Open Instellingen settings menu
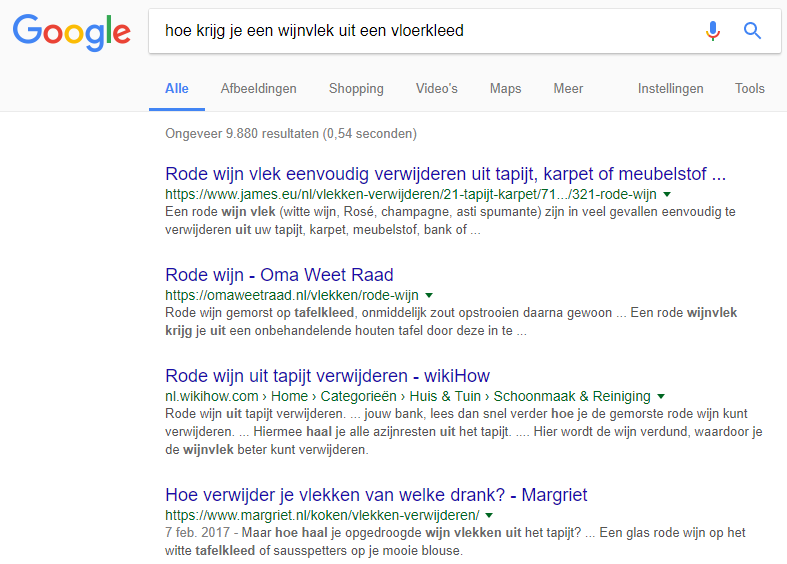The height and width of the screenshot is (564, 787). coord(671,89)
